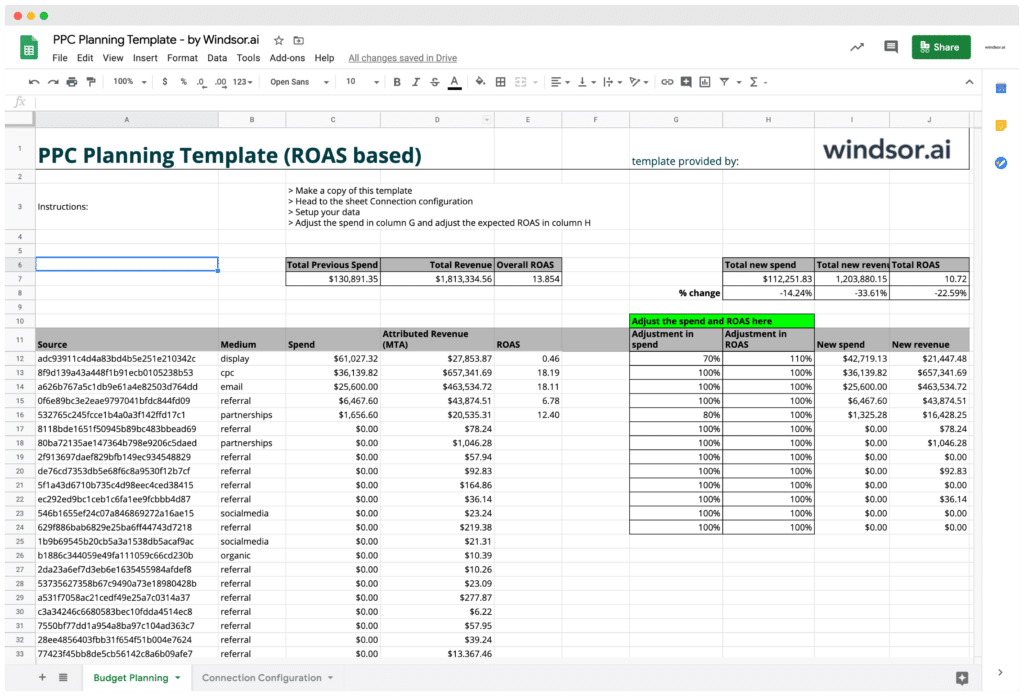Click the Print icon

tap(72, 82)
